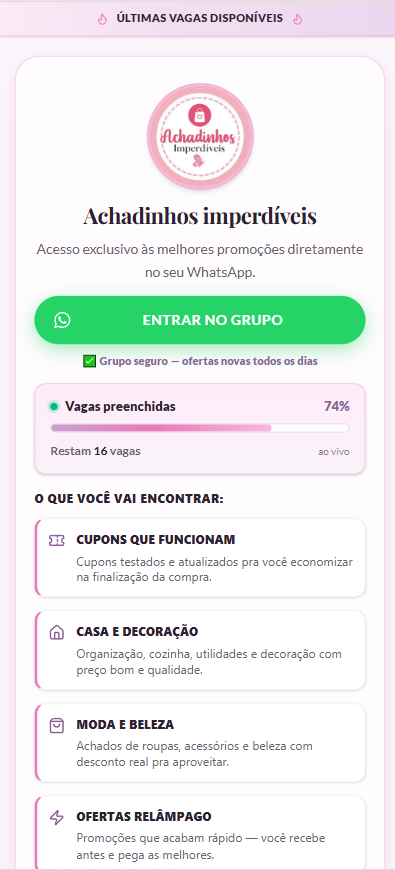Click the Achadinhos imperdíveis heading

click(x=200, y=216)
